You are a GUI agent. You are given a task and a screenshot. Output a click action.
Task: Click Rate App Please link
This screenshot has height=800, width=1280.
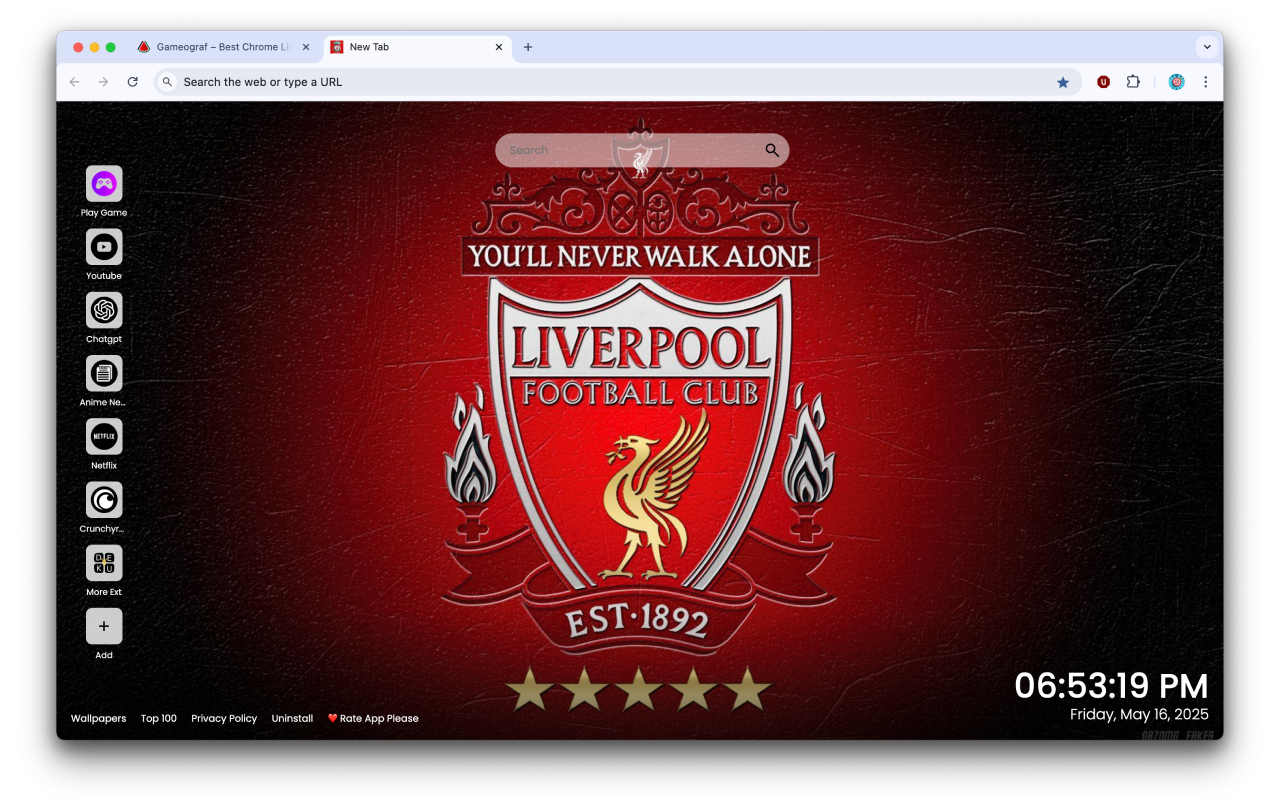pos(373,718)
